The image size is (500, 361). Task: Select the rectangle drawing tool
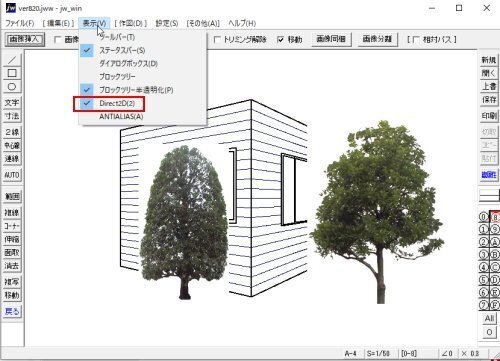12,73
